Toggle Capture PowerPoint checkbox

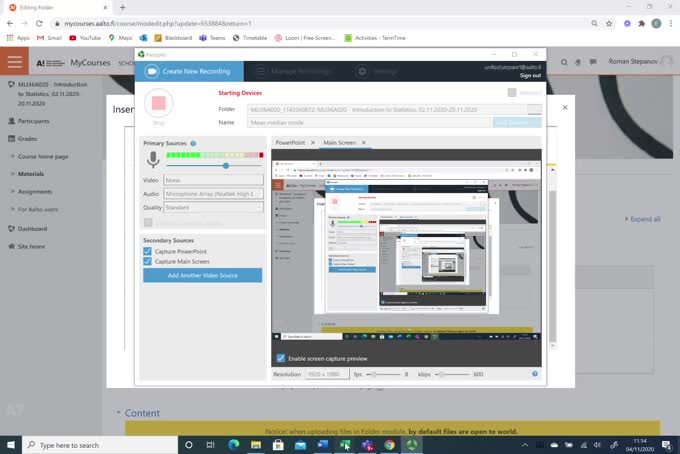pos(148,251)
